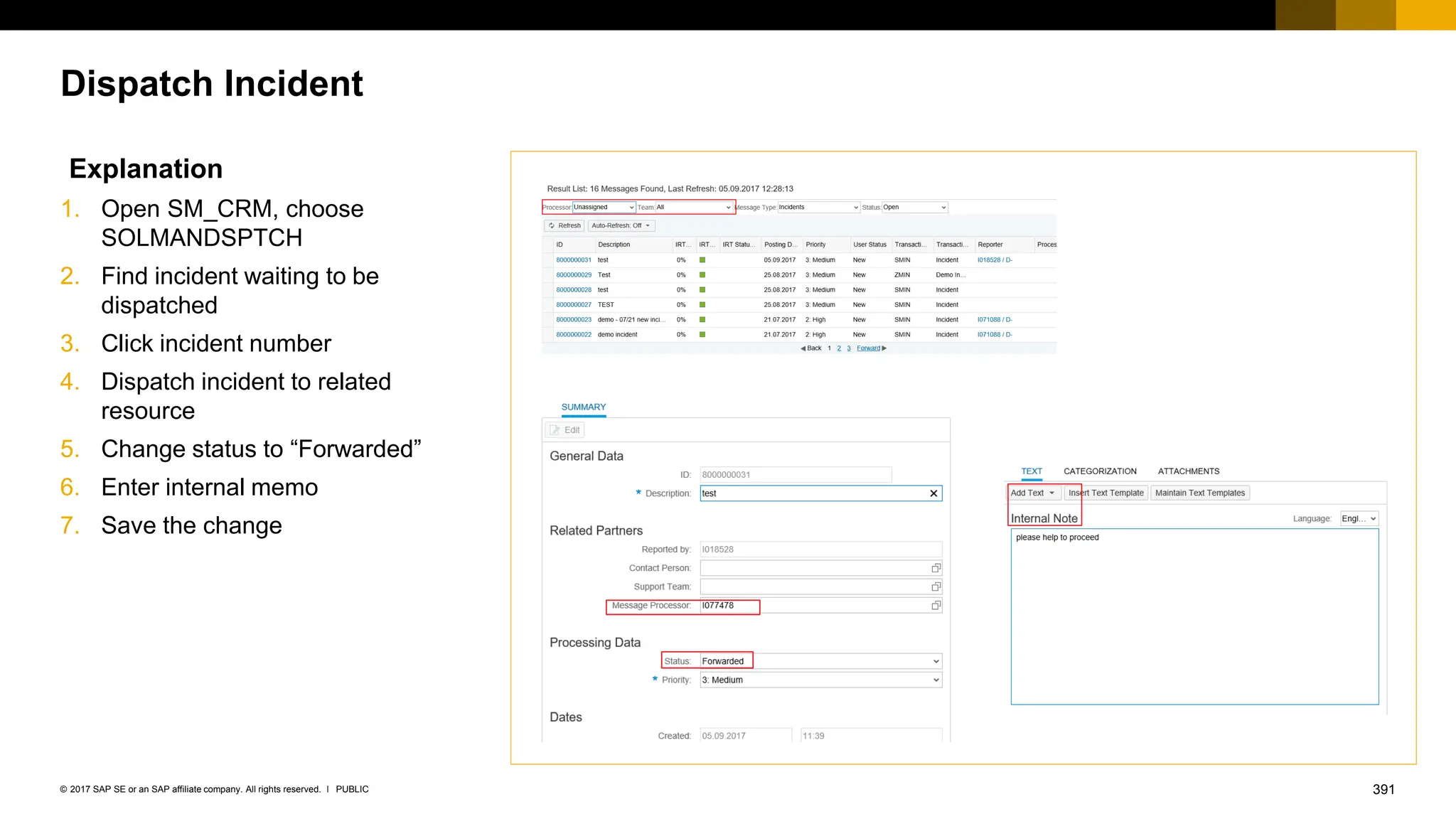Open incident 8000000028 link
This screenshot has width=1456, height=819.
point(574,290)
